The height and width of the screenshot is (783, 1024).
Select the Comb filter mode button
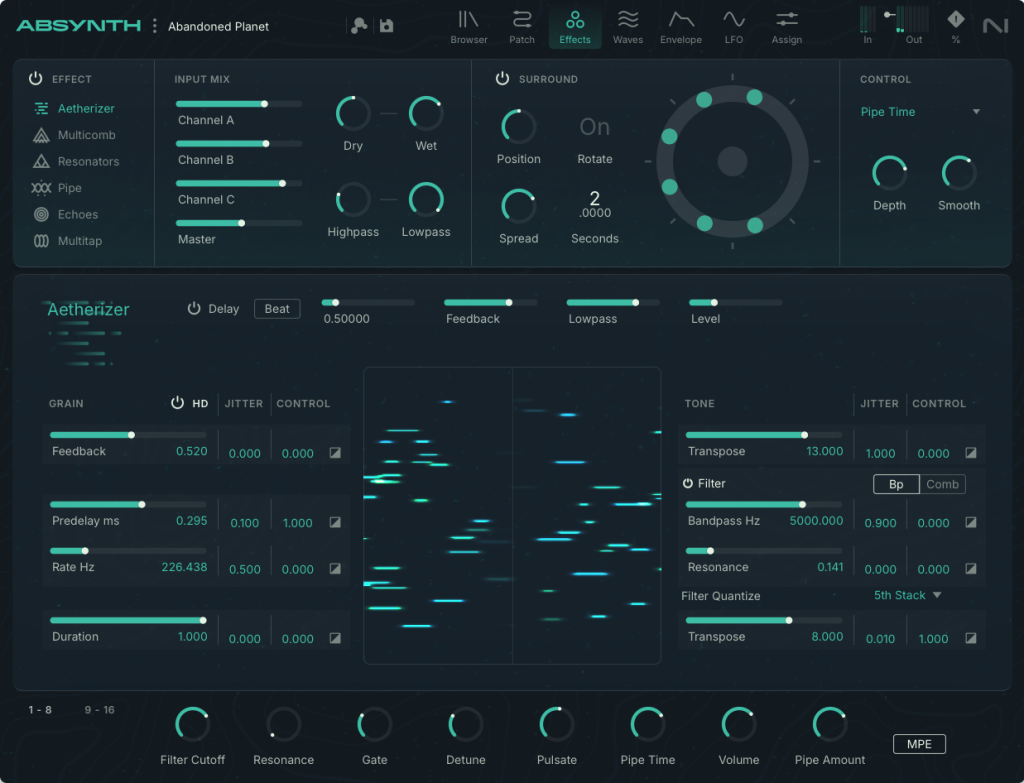(x=942, y=484)
